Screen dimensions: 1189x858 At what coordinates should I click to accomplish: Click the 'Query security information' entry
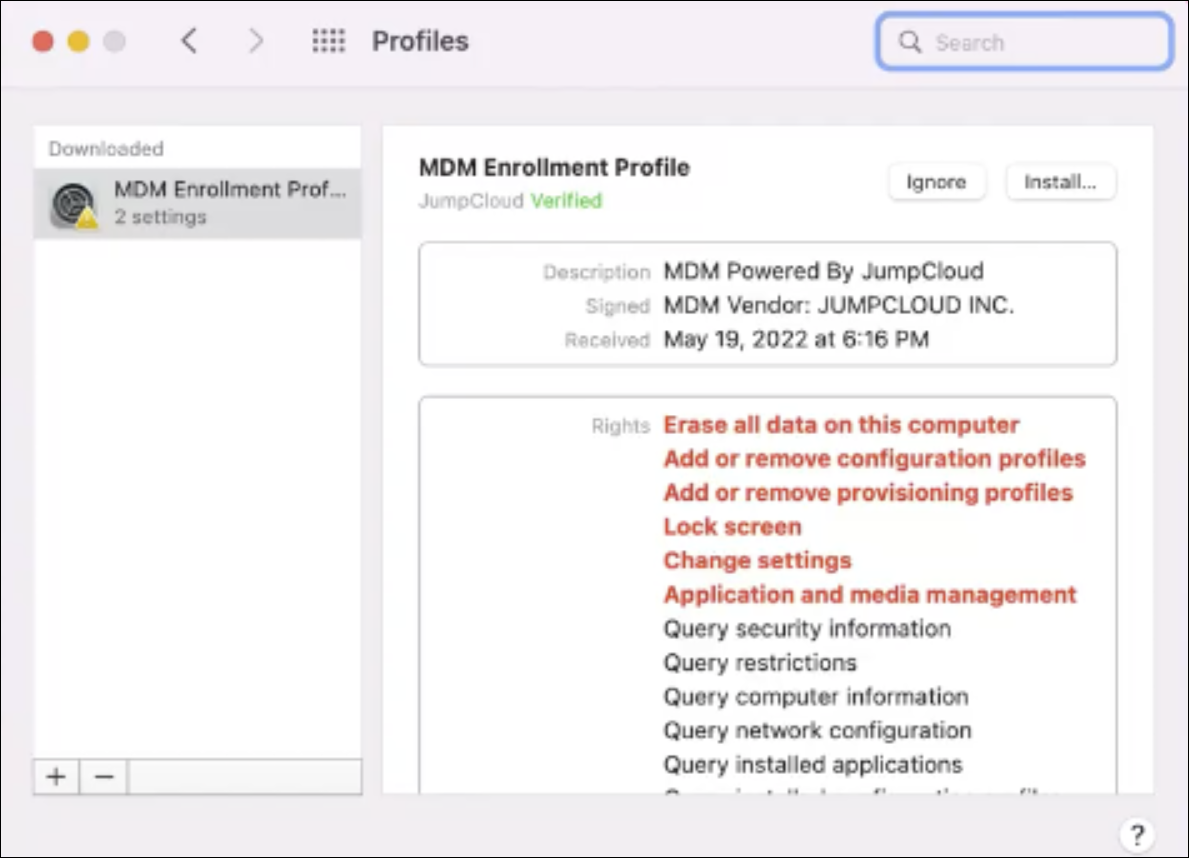pos(807,629)
